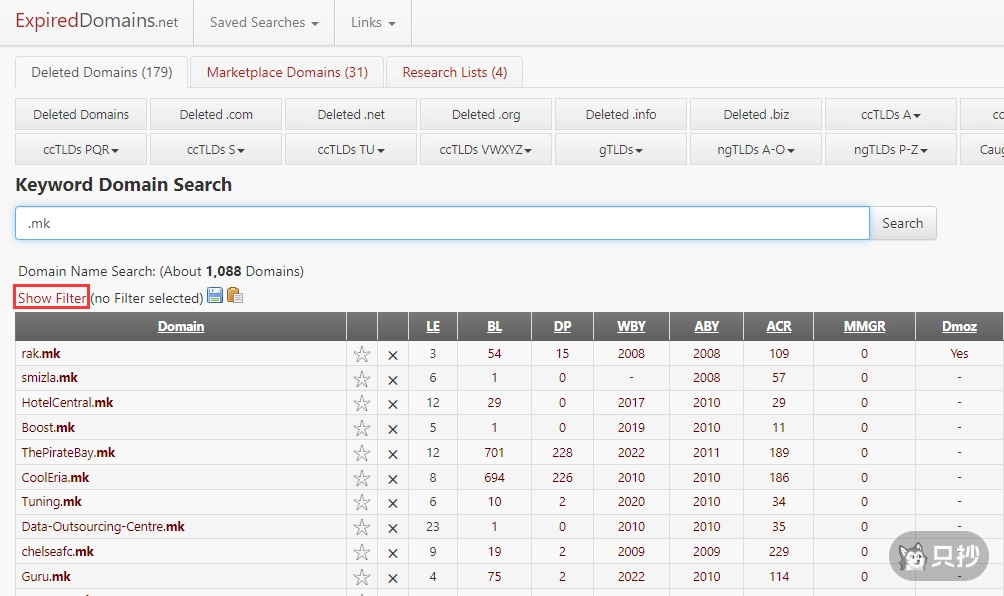1004x596 pixels.
Task: Click the keyword domain search input field
Action: click(x=442, y=224)
